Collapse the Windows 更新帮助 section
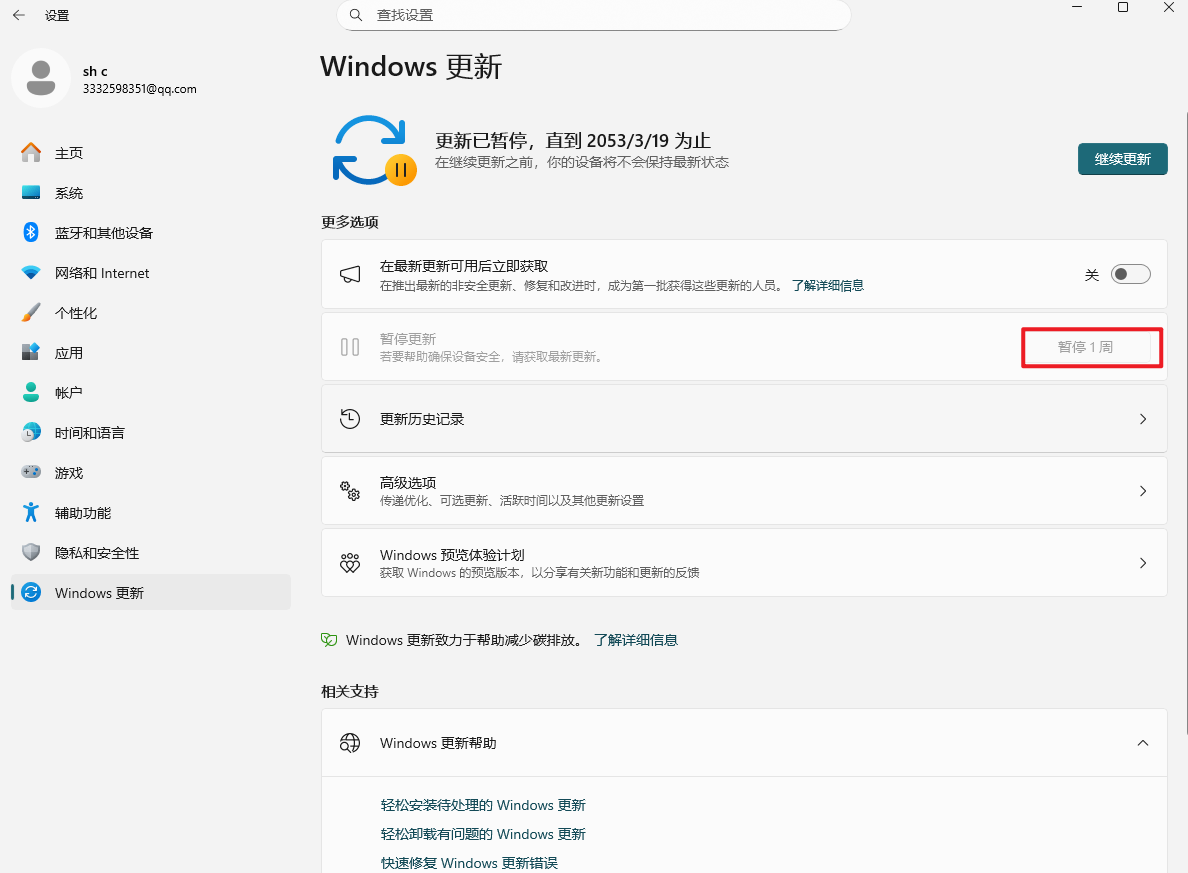Screen dimensions: 1188x873 1143,743
